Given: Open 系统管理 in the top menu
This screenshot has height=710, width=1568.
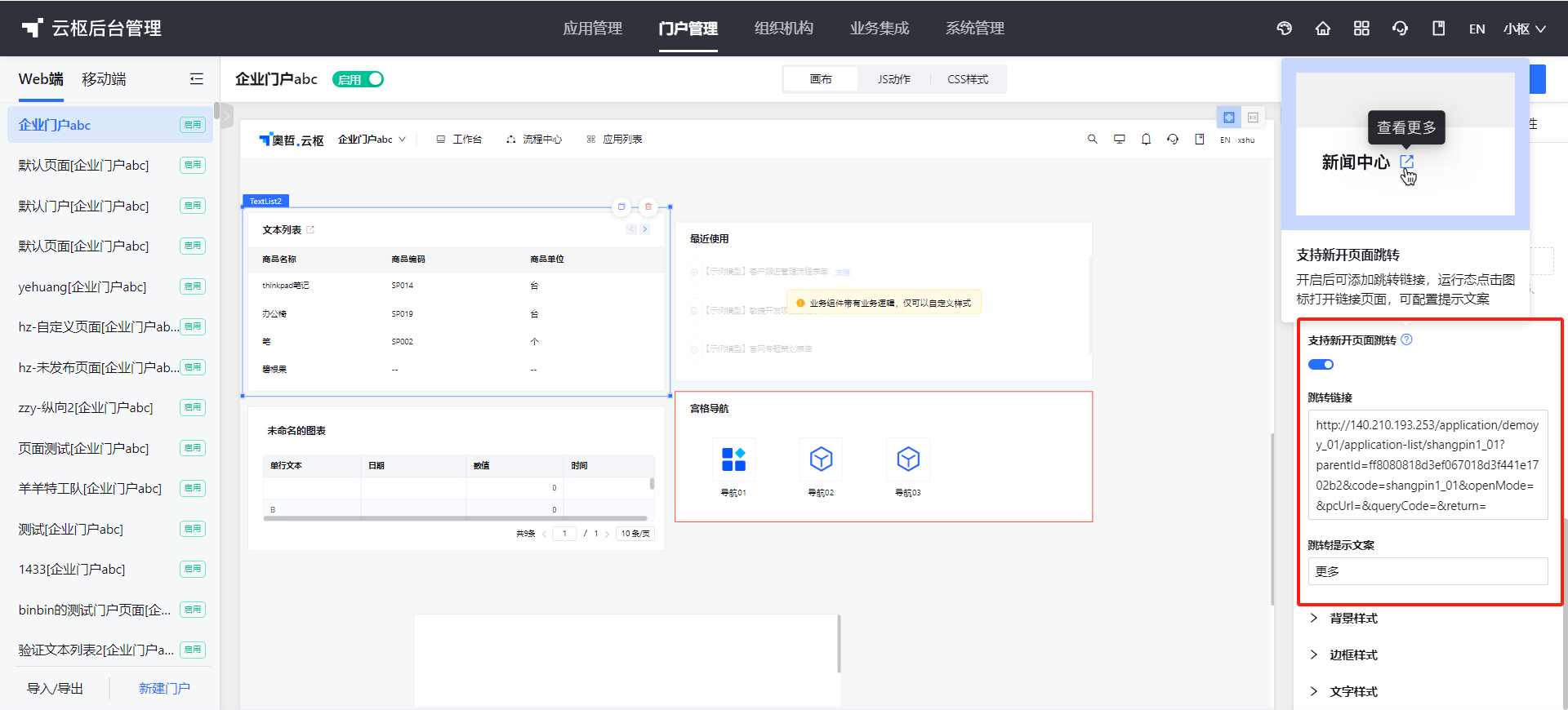Looking at the screenshot, I should tap(975, 29).
